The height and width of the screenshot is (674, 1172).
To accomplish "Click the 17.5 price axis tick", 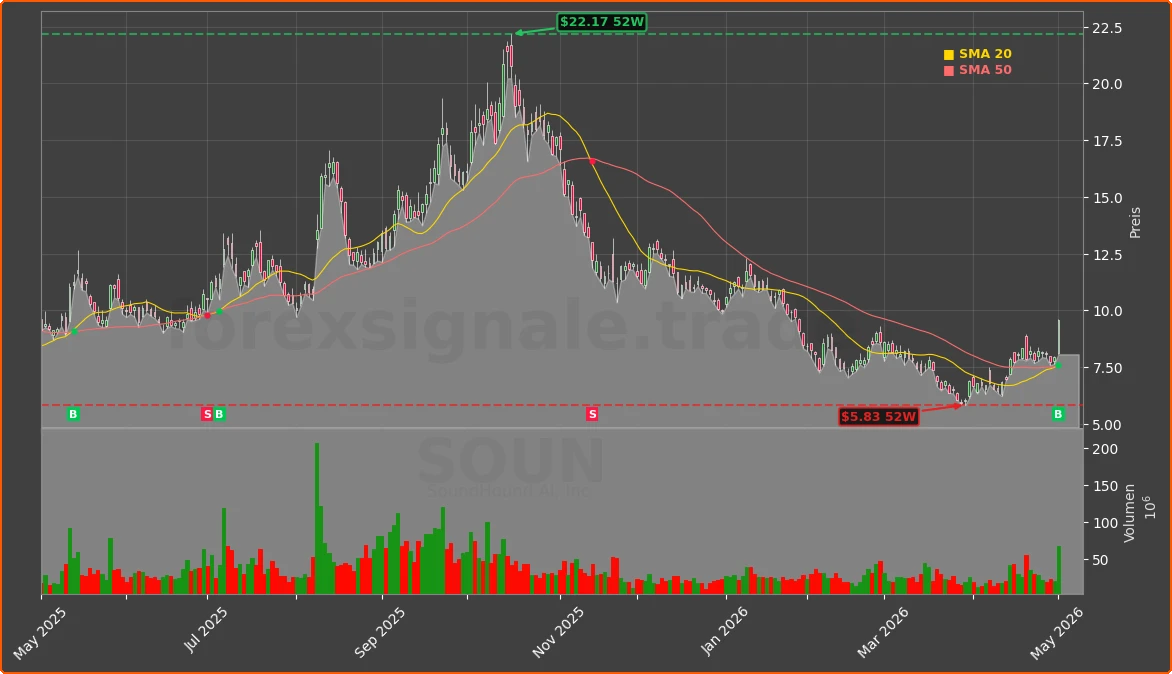I will pyautogui.click(x=1107, y=141).
